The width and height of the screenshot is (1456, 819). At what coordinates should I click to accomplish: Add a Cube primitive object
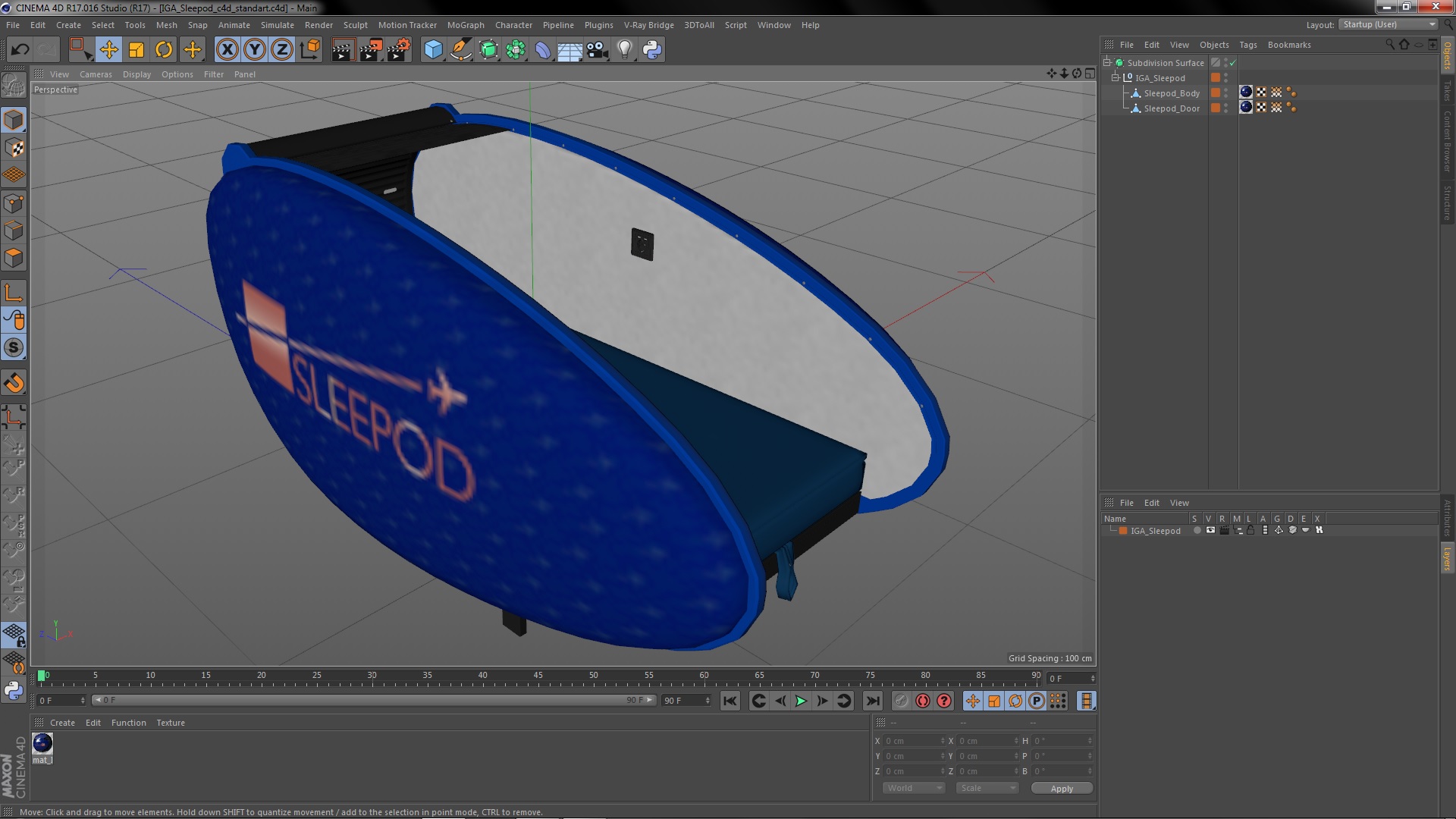pyautogui.click(x=433, y=50)
